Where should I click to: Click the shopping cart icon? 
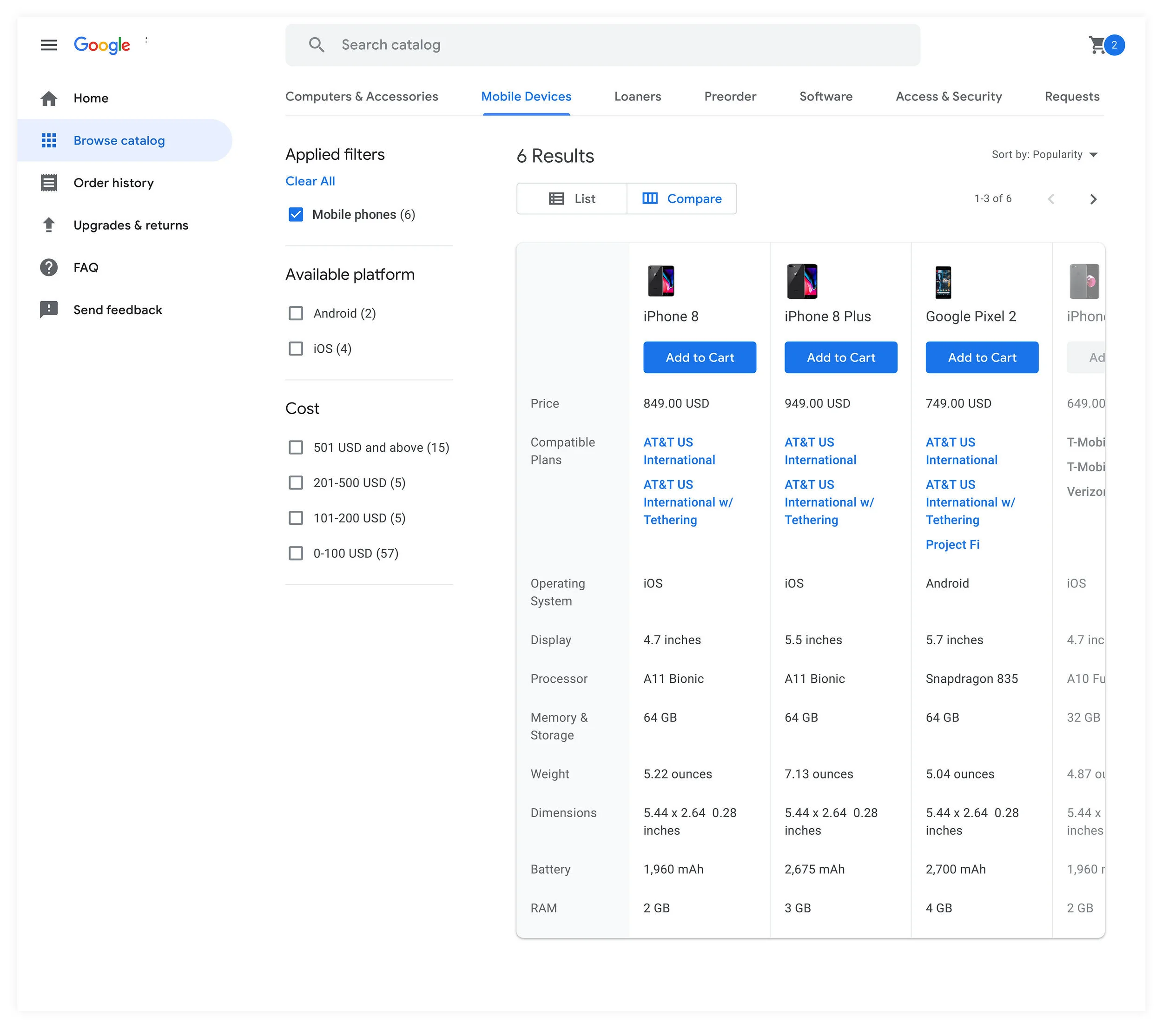(x=1096, y=45)
